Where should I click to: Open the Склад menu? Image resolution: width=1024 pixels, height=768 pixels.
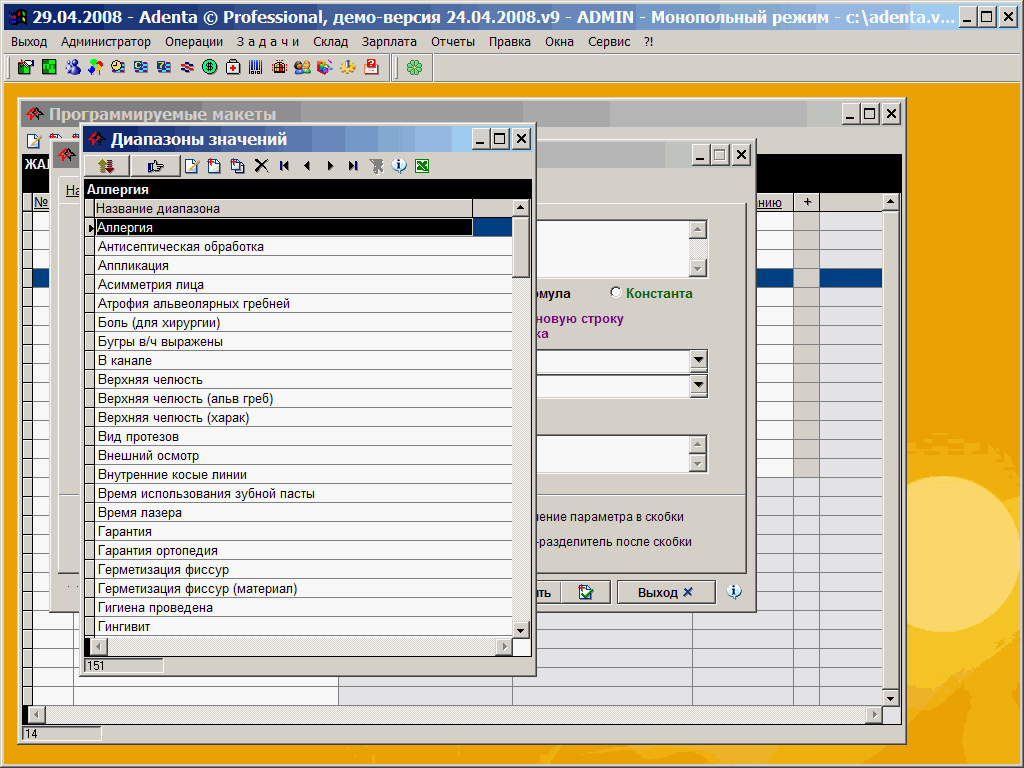tap(330, 42)
